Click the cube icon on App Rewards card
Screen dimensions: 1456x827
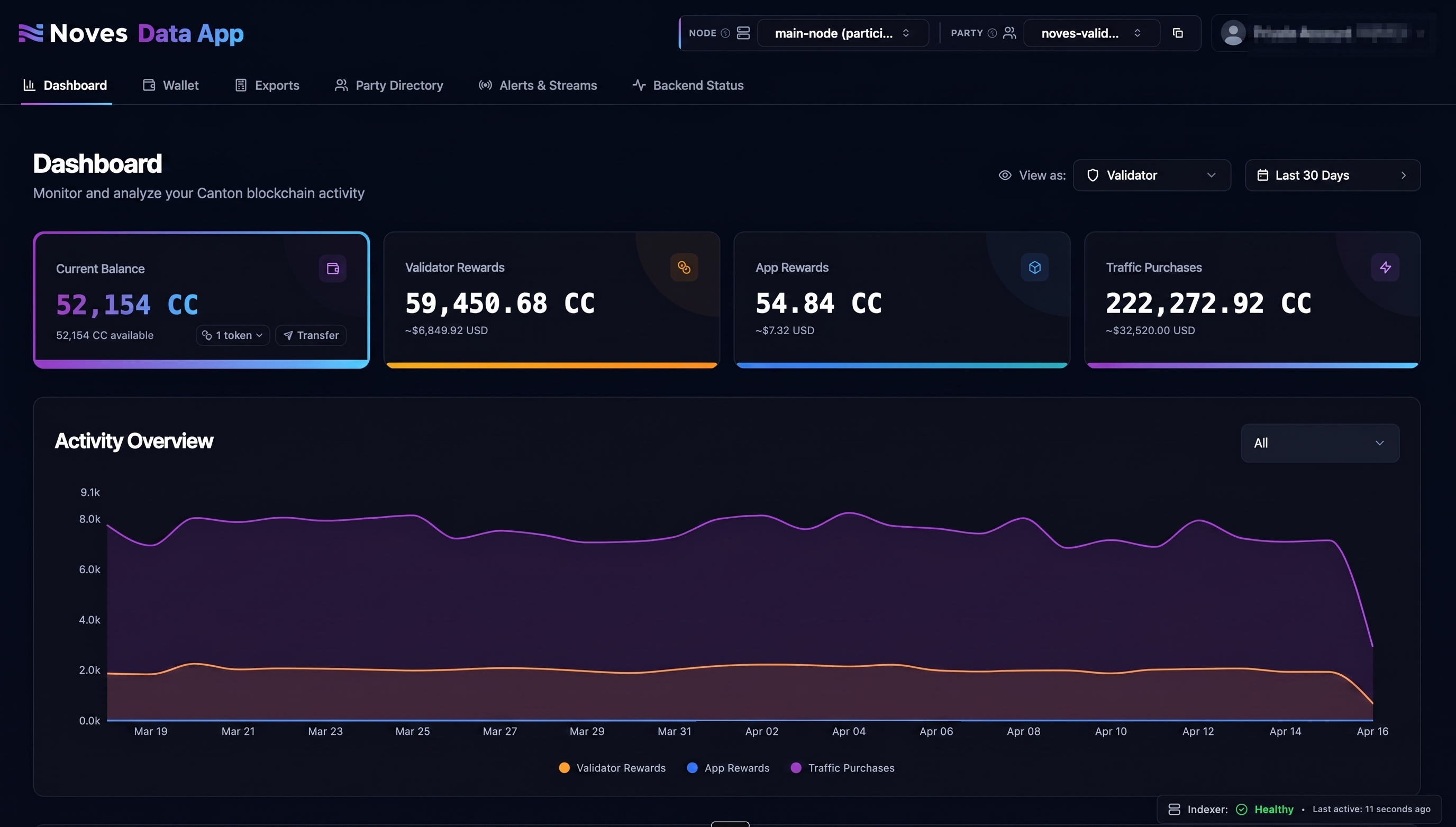point(1034,267)
